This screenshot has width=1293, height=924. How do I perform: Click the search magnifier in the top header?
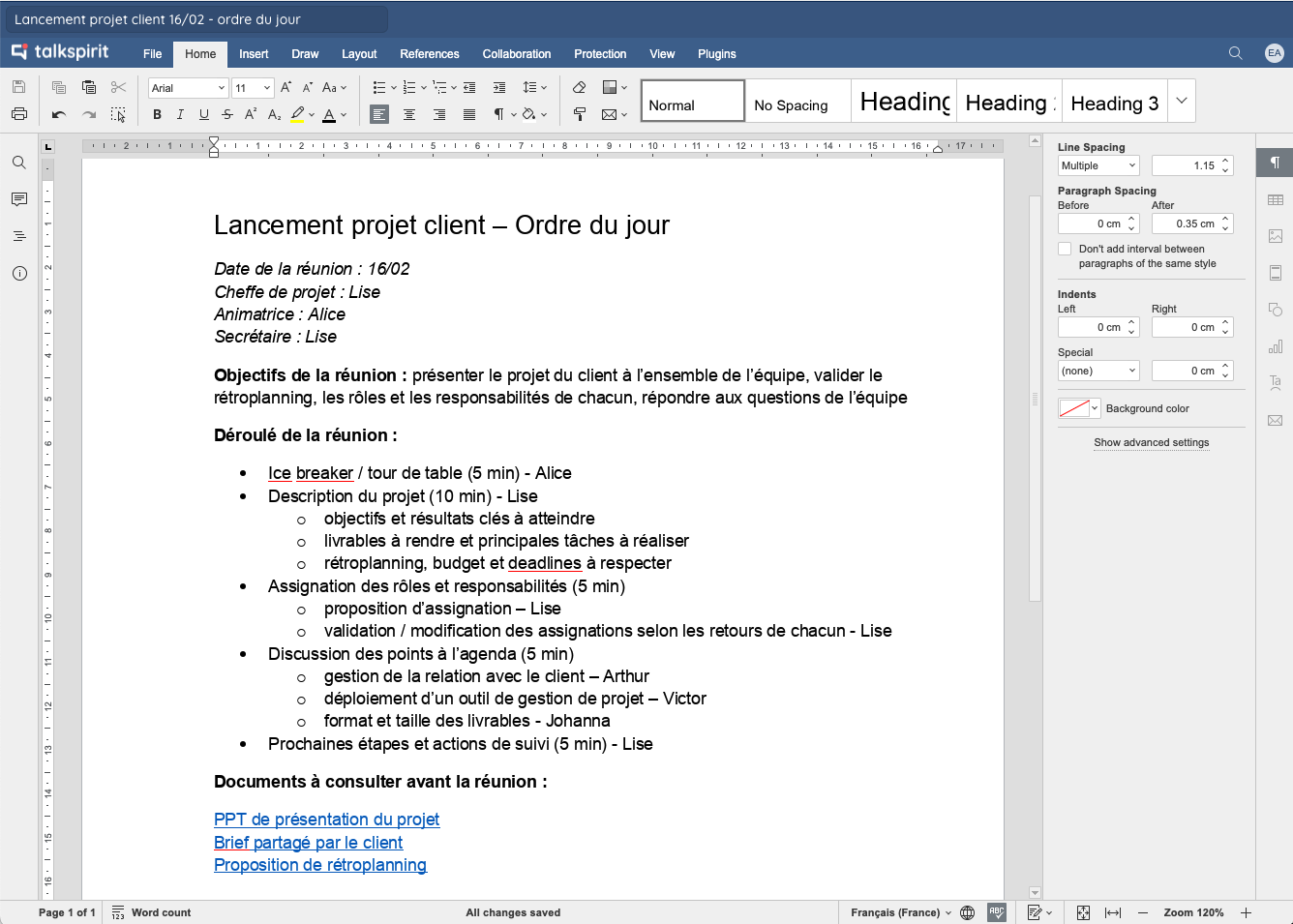pos(1235,53)
